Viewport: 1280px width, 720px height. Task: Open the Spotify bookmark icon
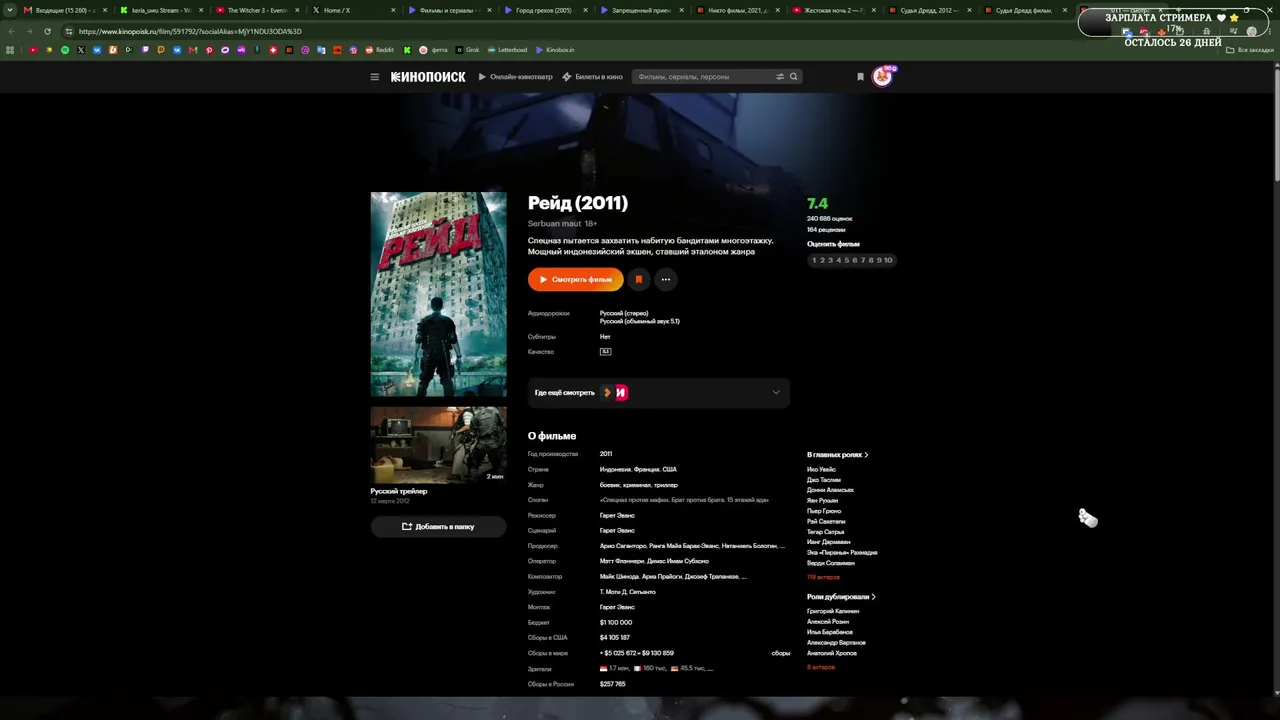coord(65,50)
